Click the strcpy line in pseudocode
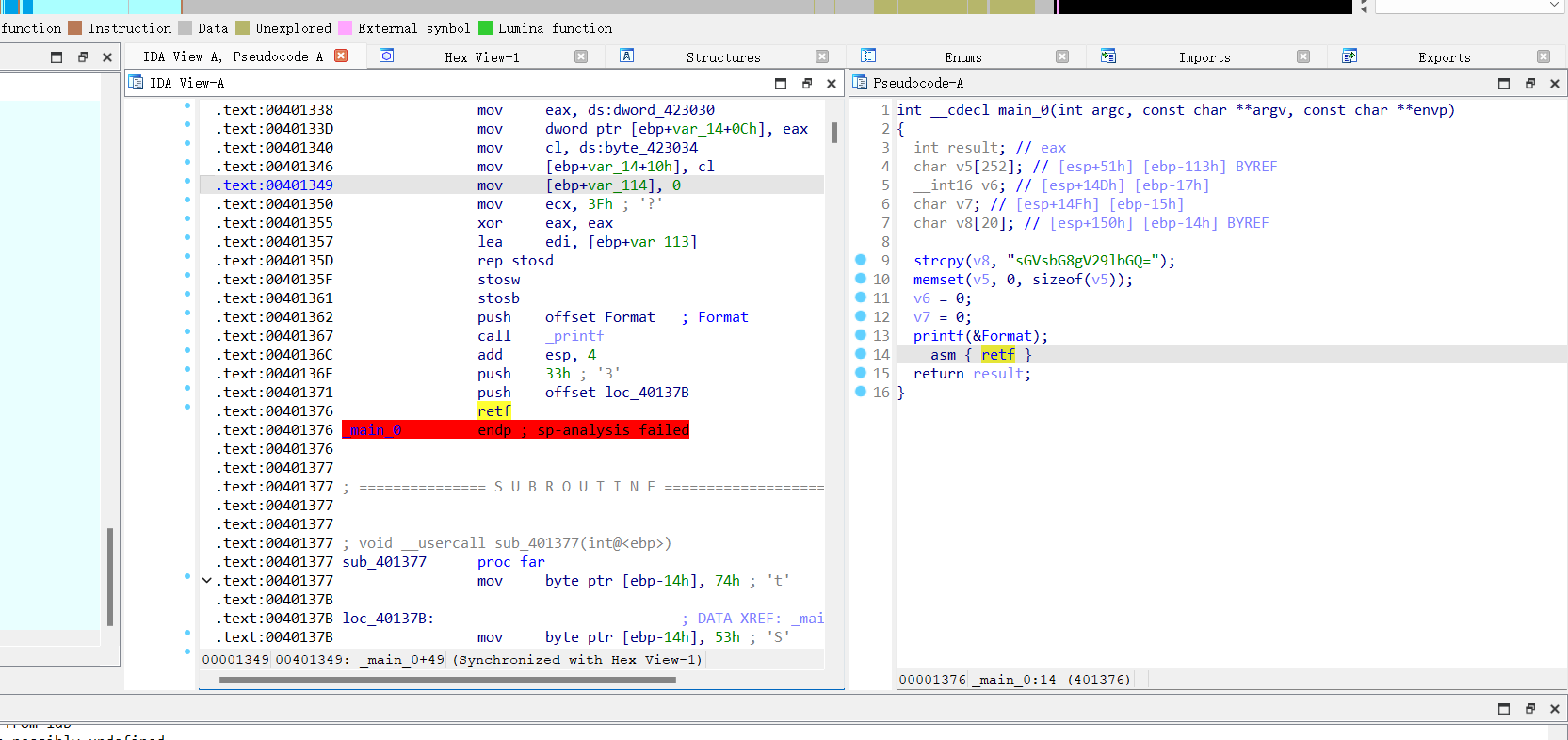Screen dimensions: 1568x740 (x=1044, y=261)
